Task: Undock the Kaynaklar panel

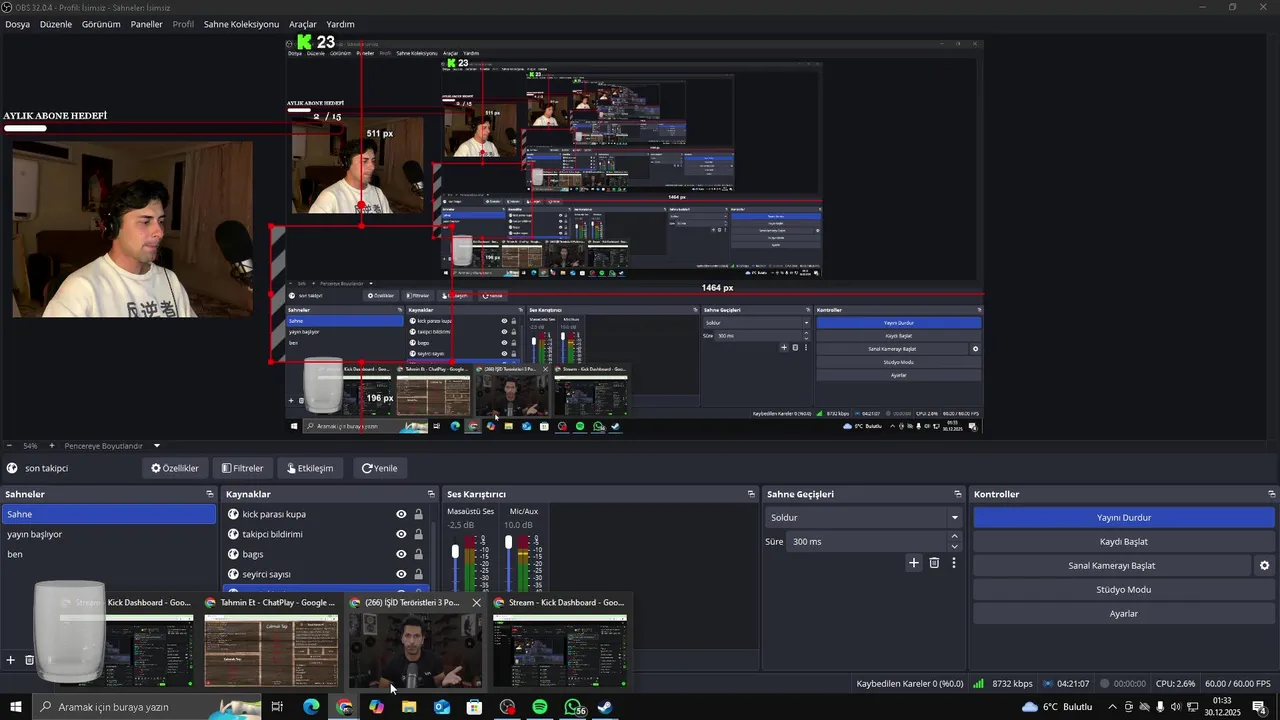Action: click(431, 494)
